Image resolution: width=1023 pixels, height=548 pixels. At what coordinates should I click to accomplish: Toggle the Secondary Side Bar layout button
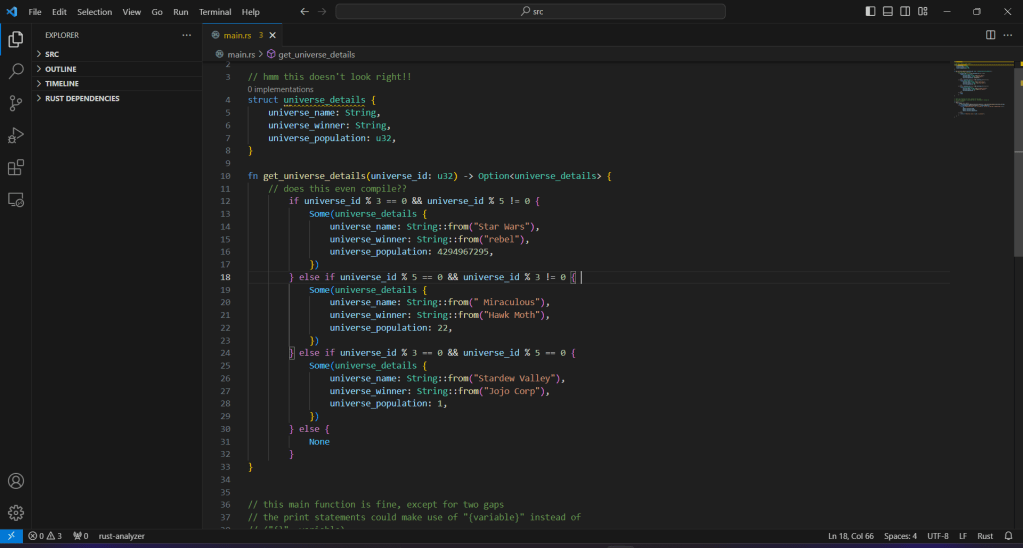[x=905, y=12]
